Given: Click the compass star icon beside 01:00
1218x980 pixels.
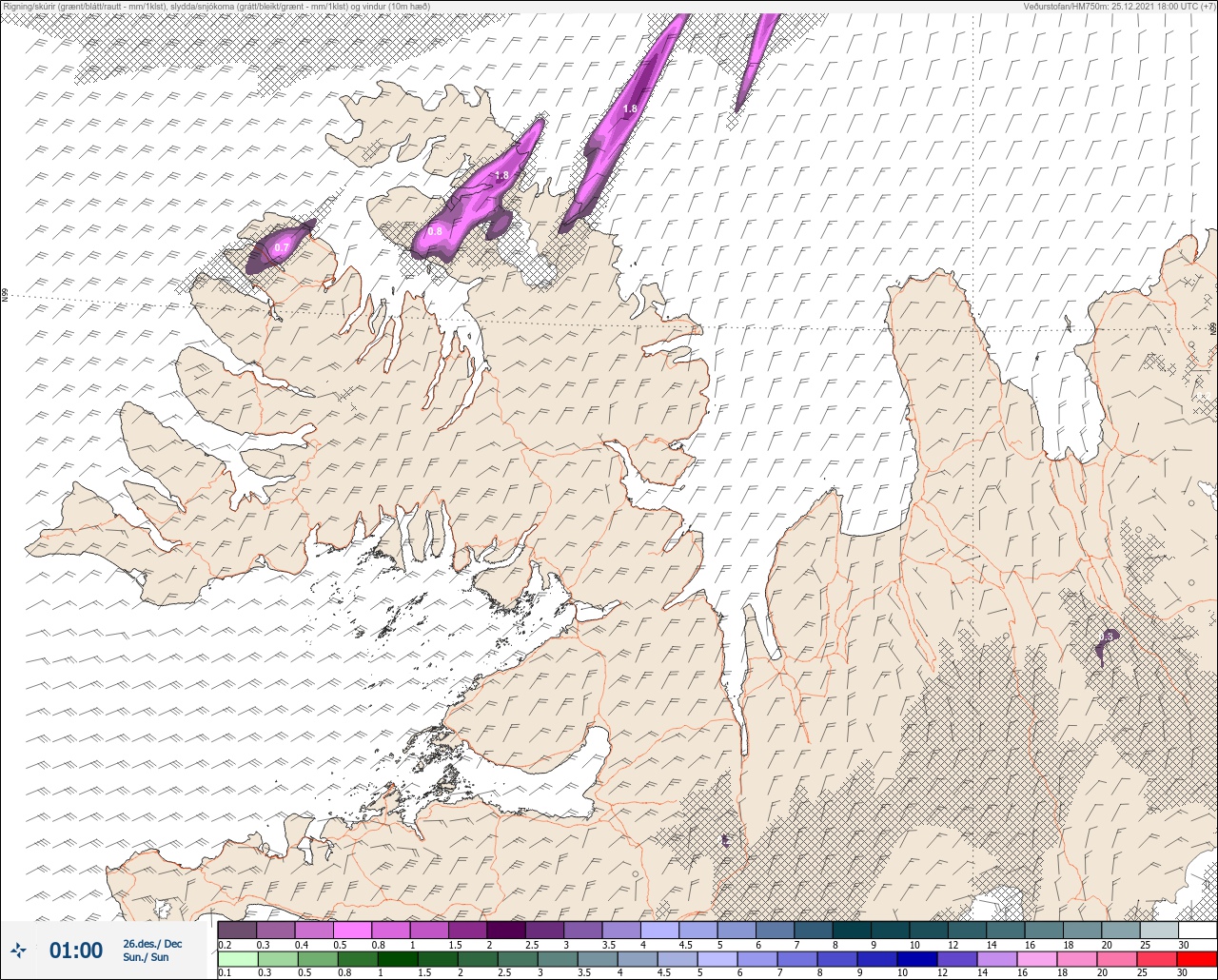Looking at the screenshot, I should pyautogui.click(x=19, y=950).
